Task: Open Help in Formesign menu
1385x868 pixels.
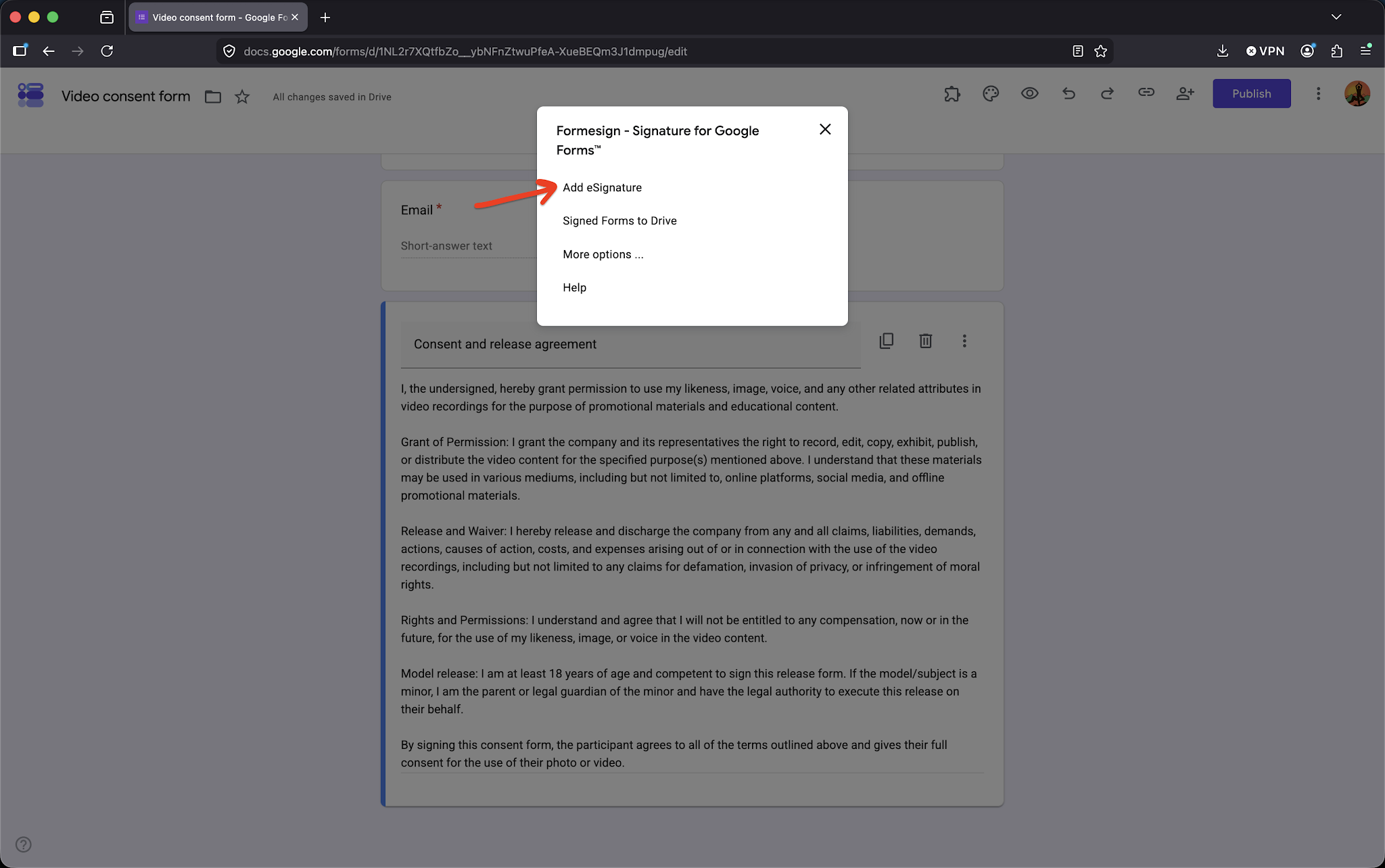Action: point(574,288)
